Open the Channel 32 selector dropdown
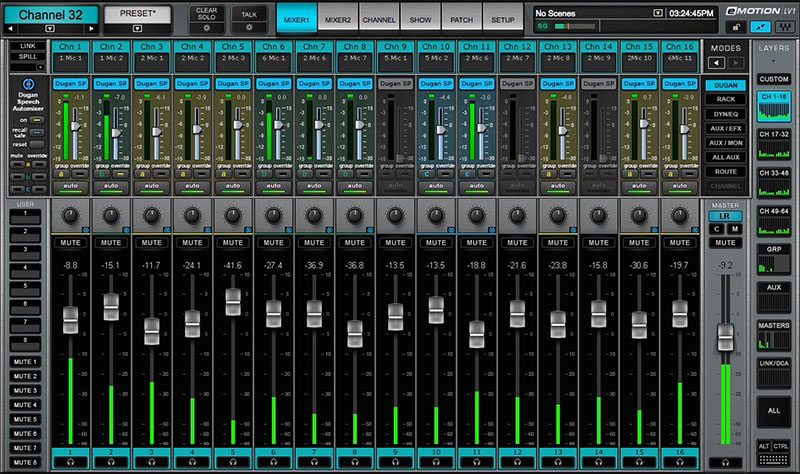This screenshot has height=474, width=800. (50, 29)
